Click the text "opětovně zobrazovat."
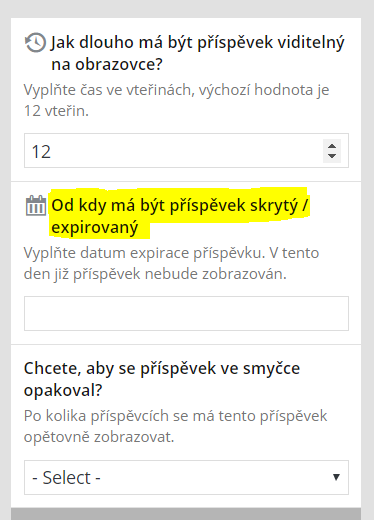The width and height of the screenshot is (374, 520). pos(99,437)
